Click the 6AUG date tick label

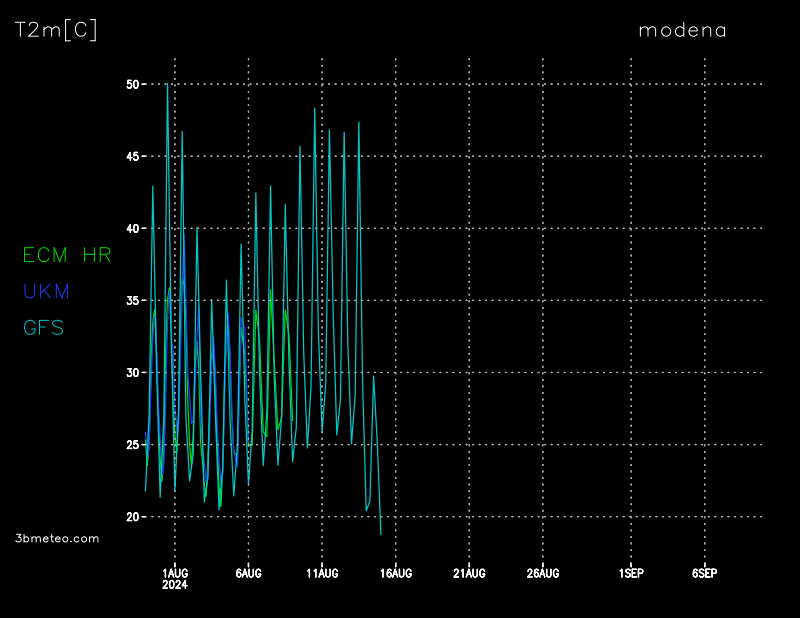coord(248,573)
